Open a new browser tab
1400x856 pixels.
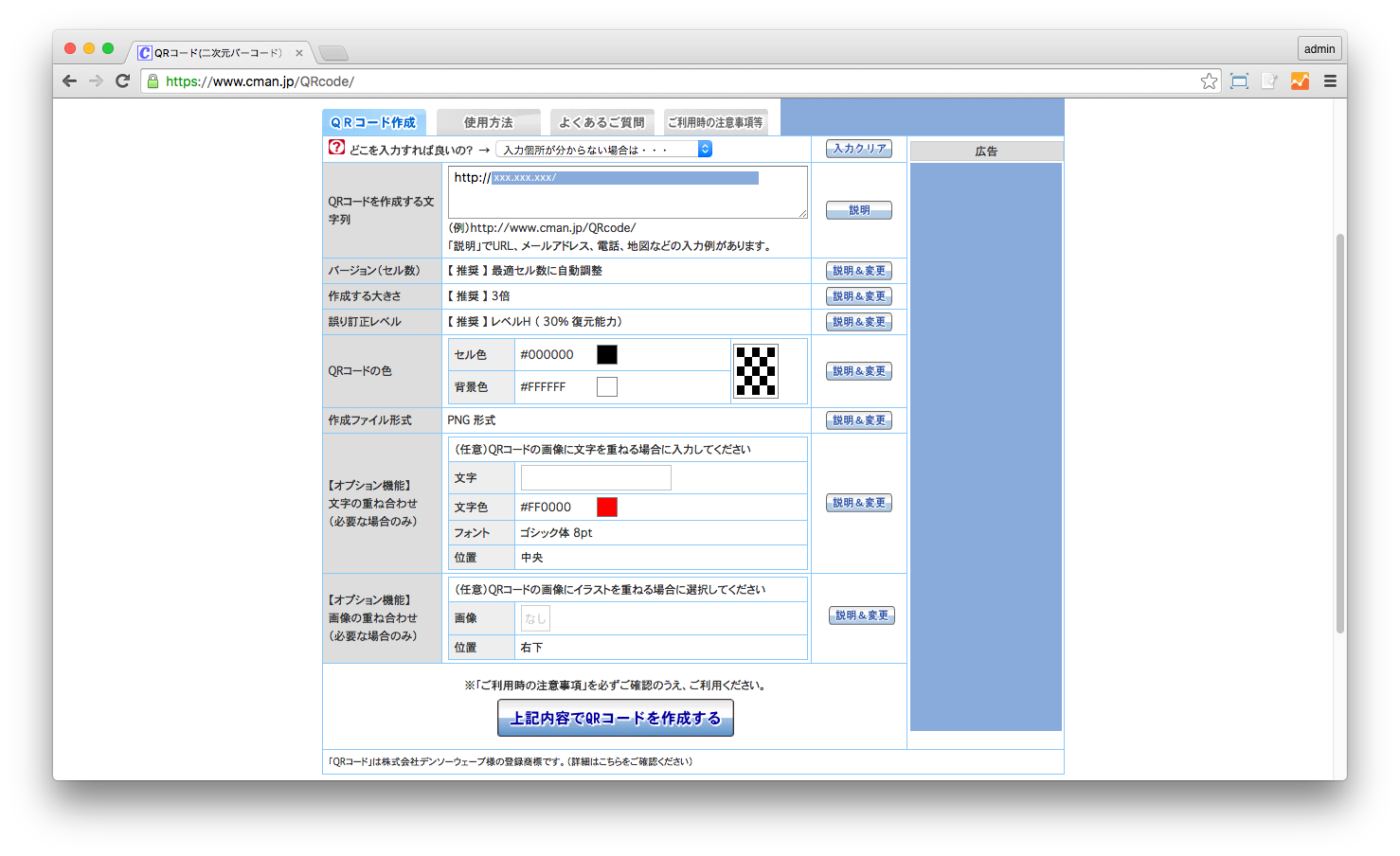[x=333, y=53]
